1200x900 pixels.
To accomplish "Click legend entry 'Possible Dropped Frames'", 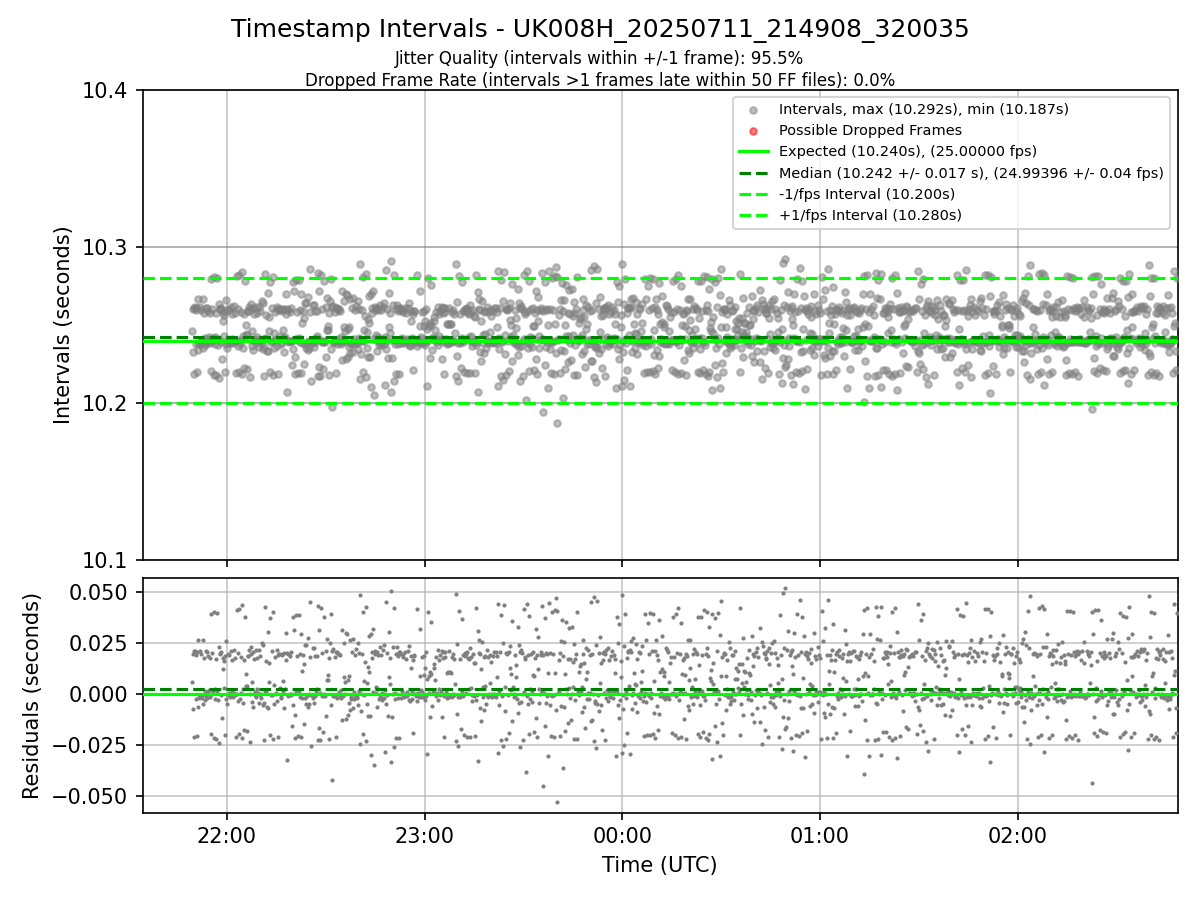I will coord(870,130).
